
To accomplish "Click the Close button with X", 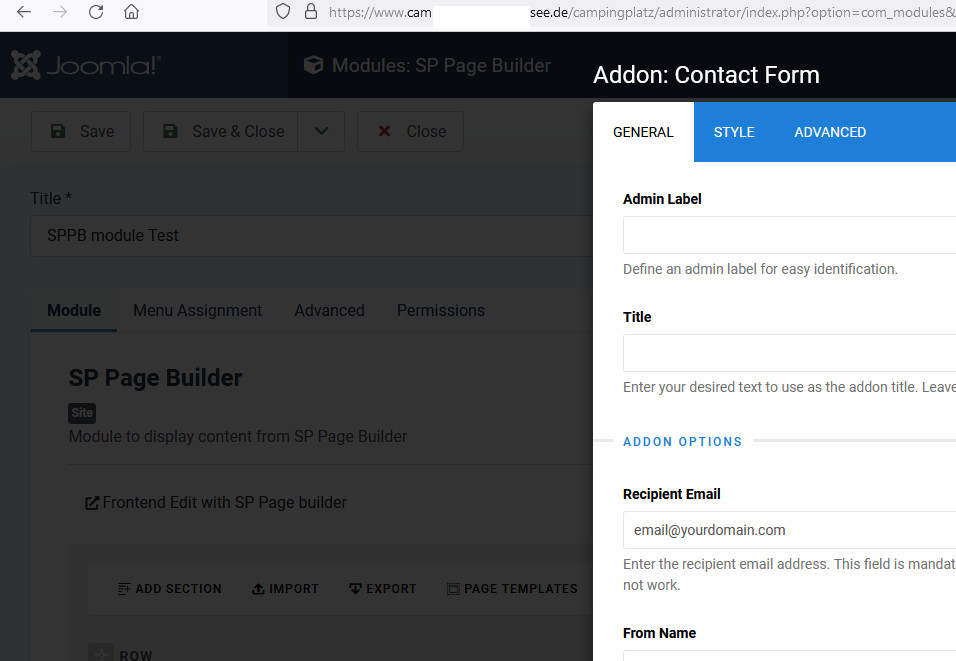I will pos(410,131).
